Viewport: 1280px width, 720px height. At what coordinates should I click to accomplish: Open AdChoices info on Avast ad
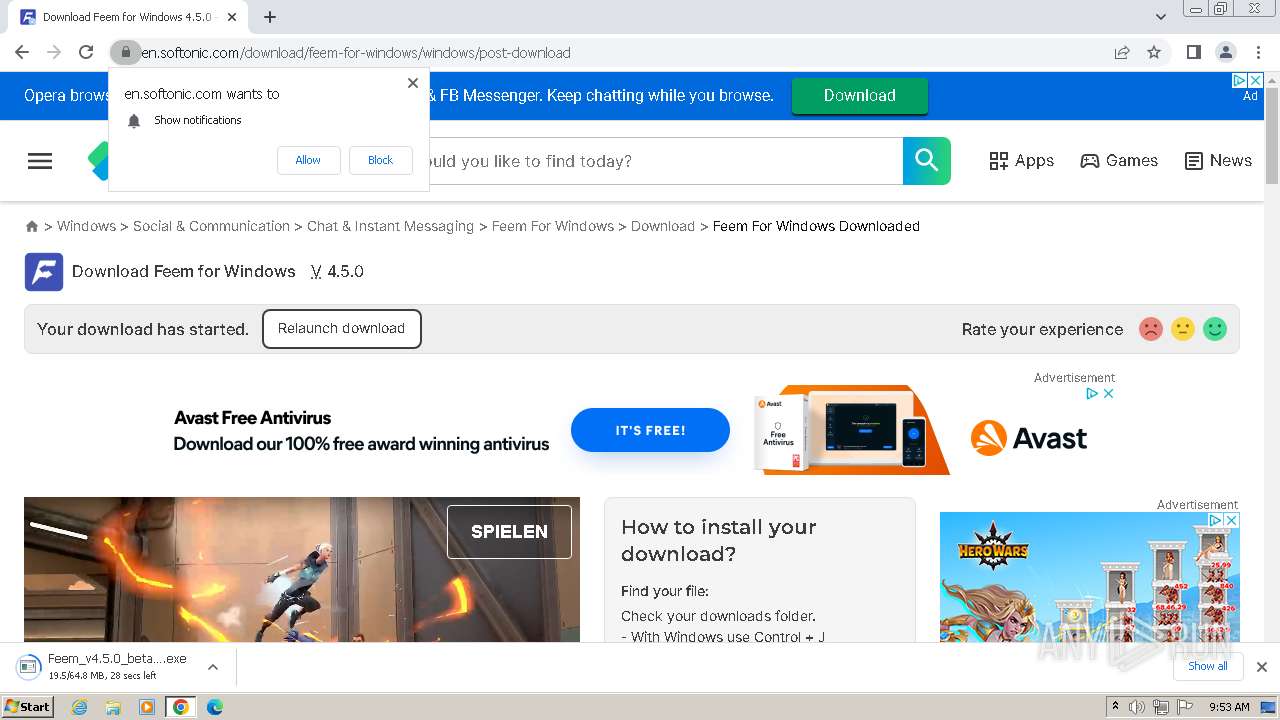tap(1093, 394)
